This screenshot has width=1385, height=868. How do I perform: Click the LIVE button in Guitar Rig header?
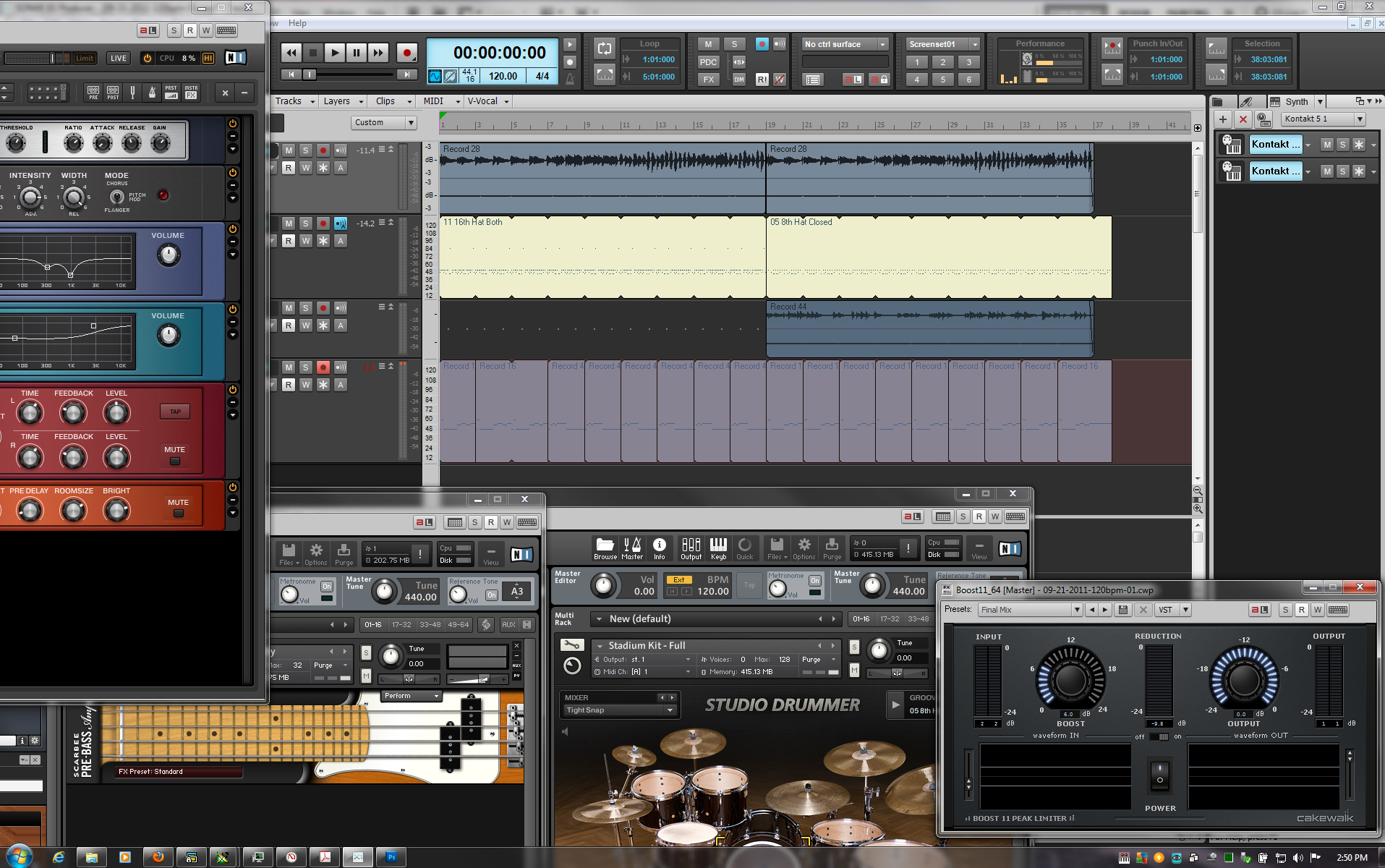[119, 58]
